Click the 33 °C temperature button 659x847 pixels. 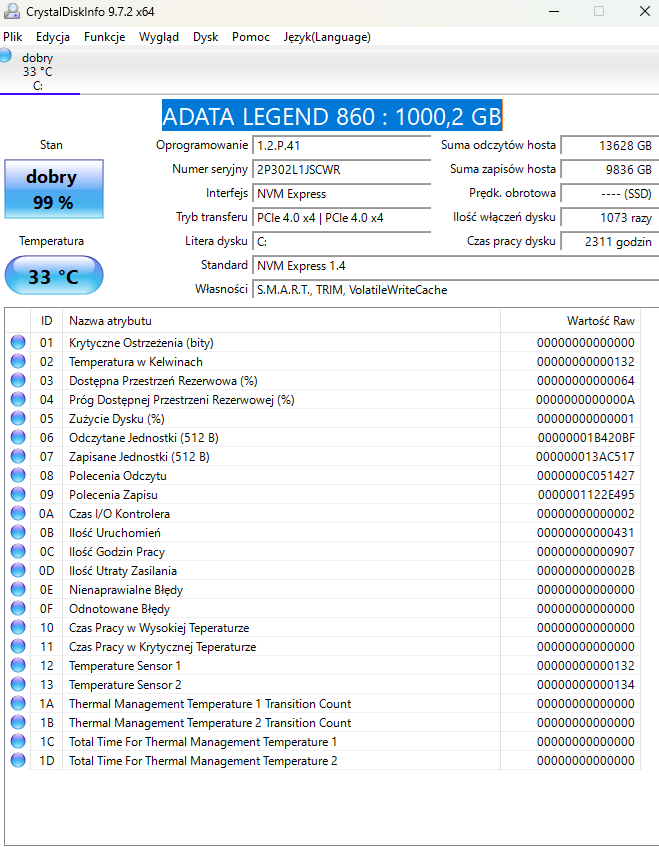pyautogui.click(x=54, y=276)
